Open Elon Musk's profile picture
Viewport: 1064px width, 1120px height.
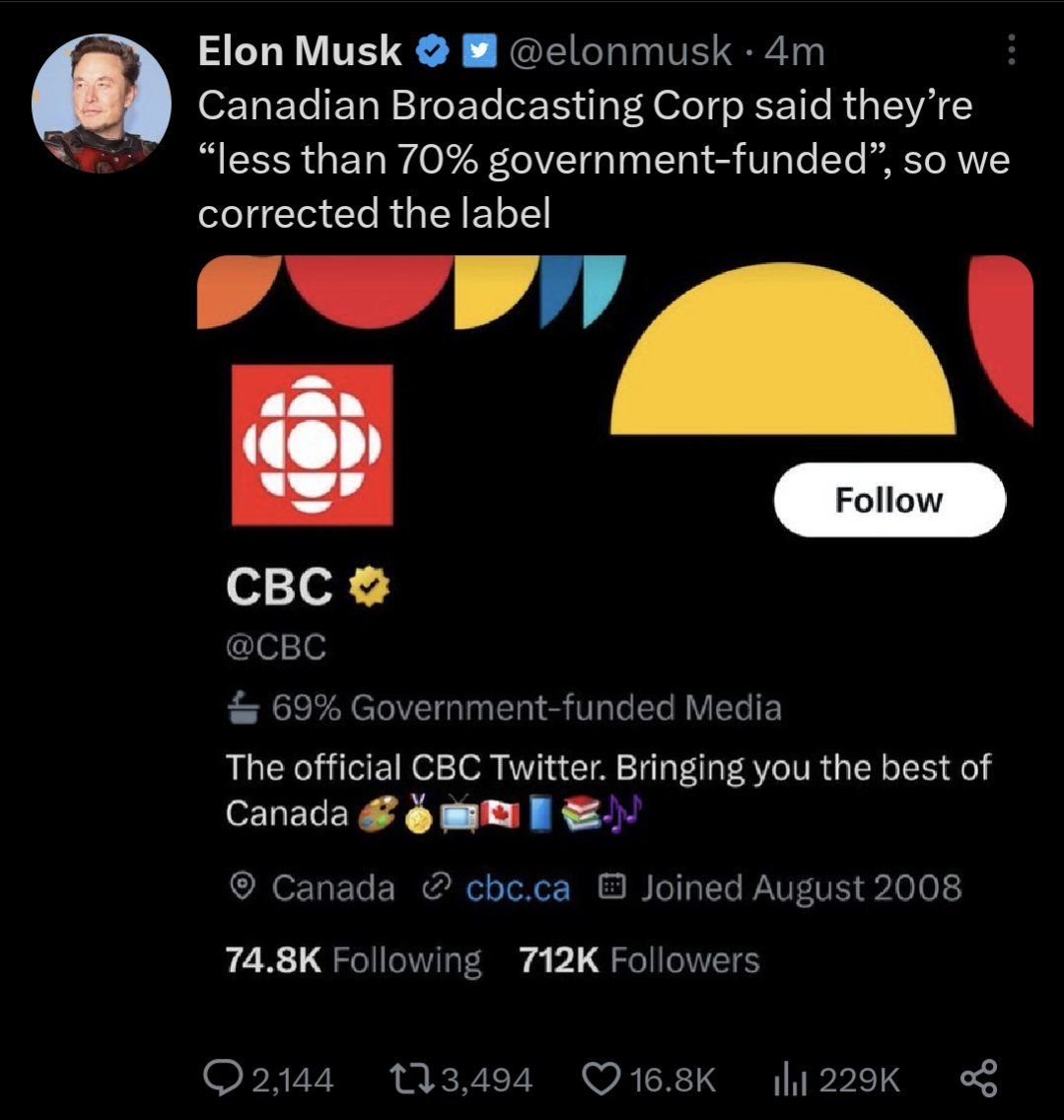(x=101, y=103)
